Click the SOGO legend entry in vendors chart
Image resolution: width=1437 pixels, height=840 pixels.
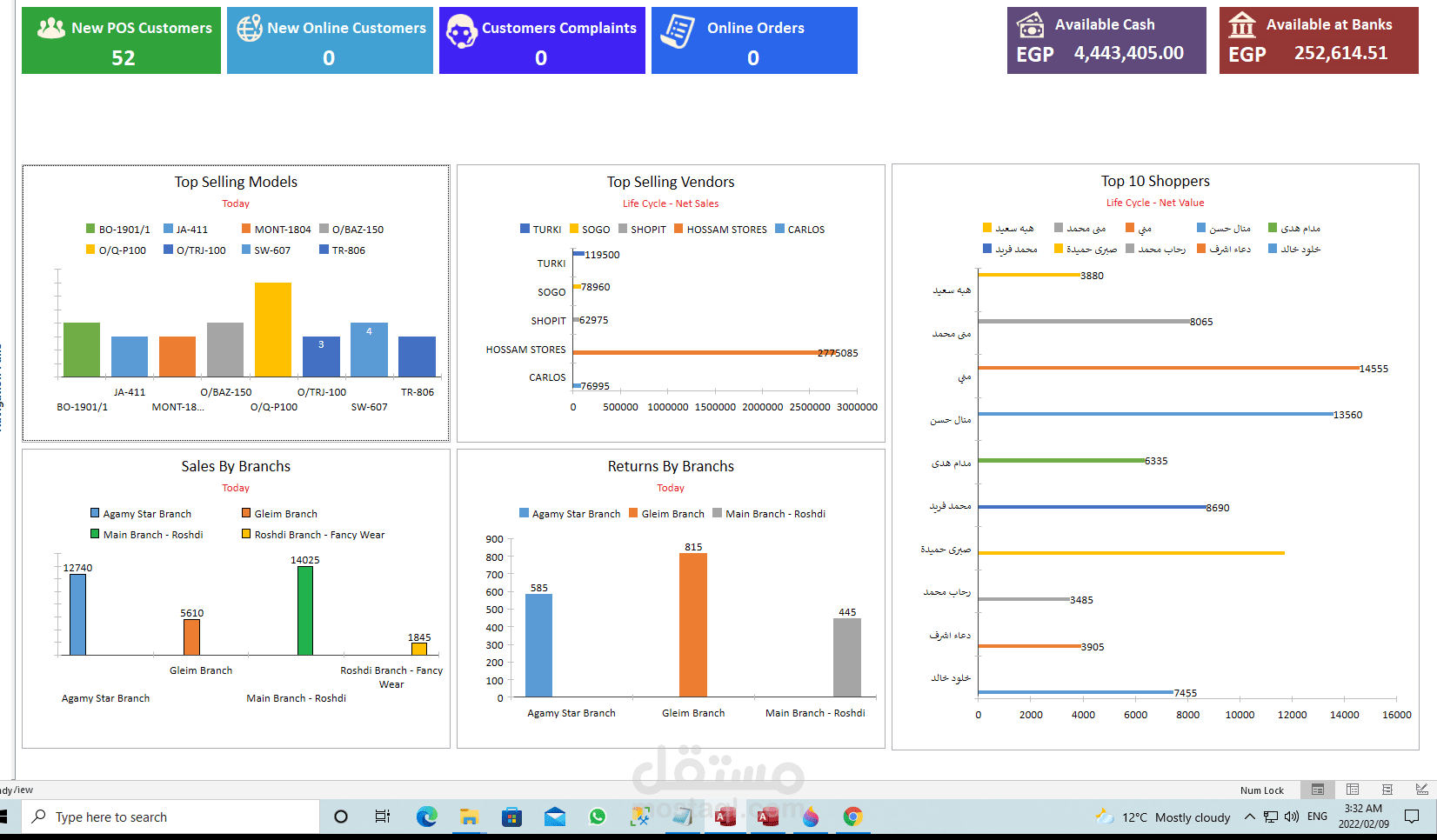pyautogui.click(x=590, y=229)
